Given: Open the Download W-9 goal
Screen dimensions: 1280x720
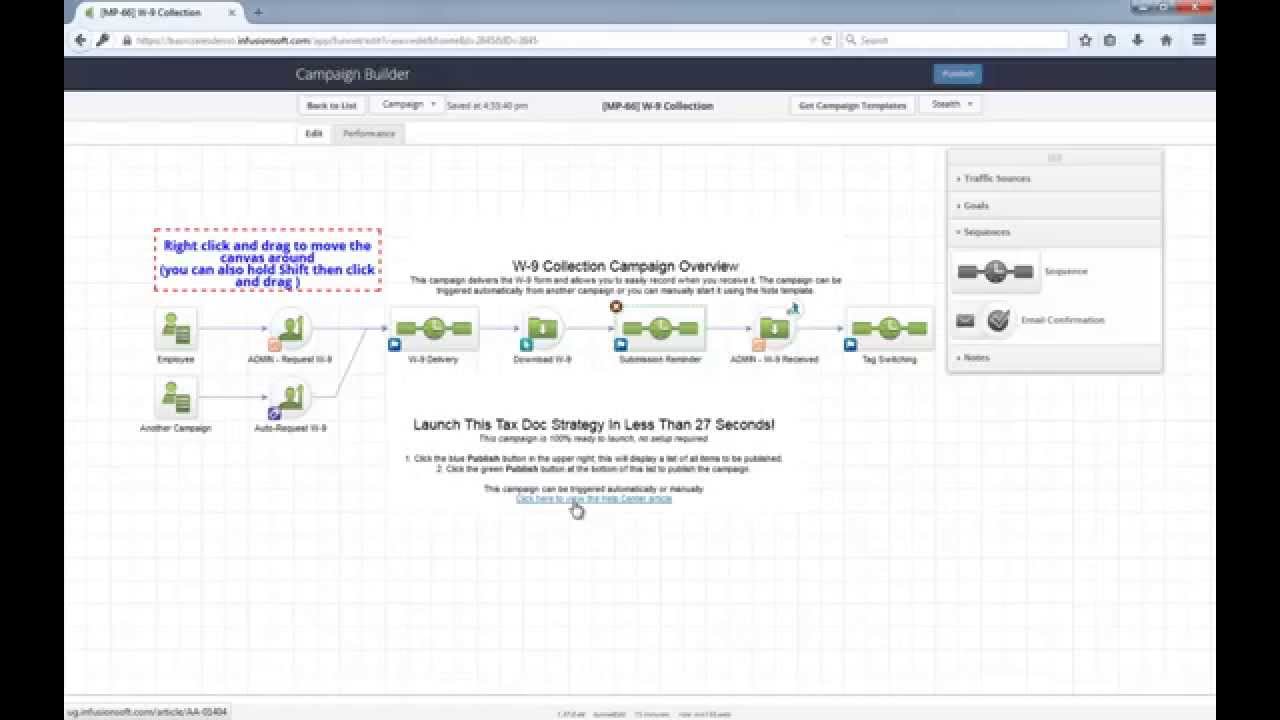Looking at the screenshot, I should click(542, 328).
